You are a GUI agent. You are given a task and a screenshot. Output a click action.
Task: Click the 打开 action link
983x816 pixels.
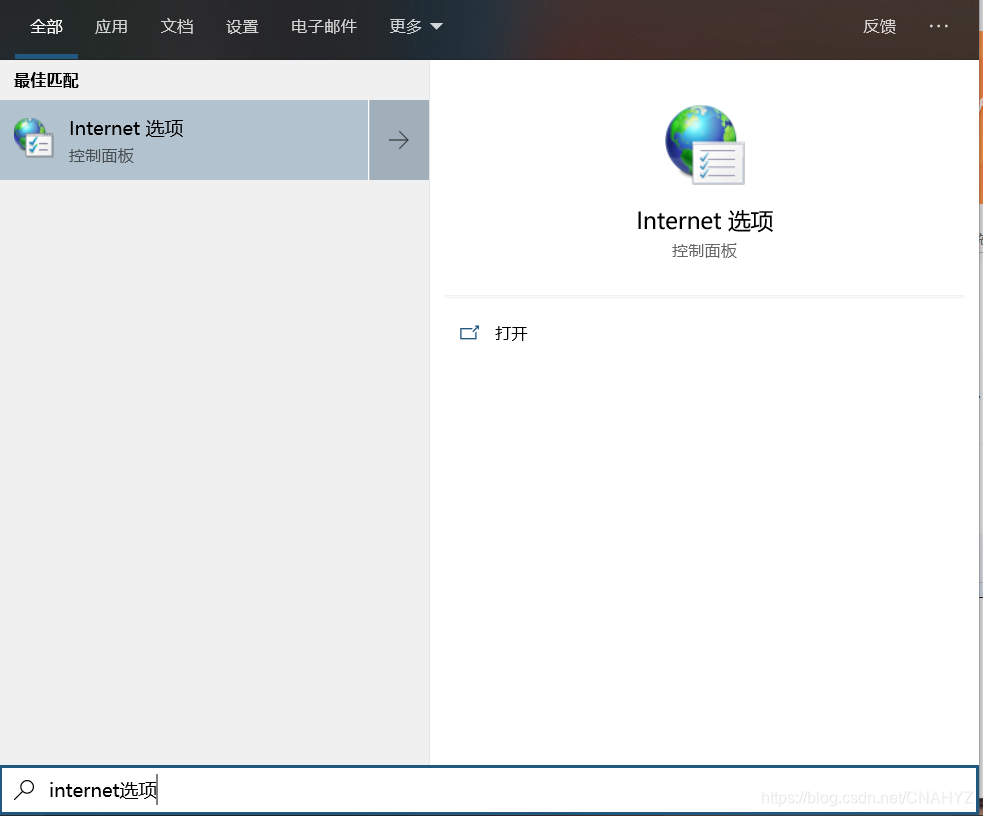point(511,333)
